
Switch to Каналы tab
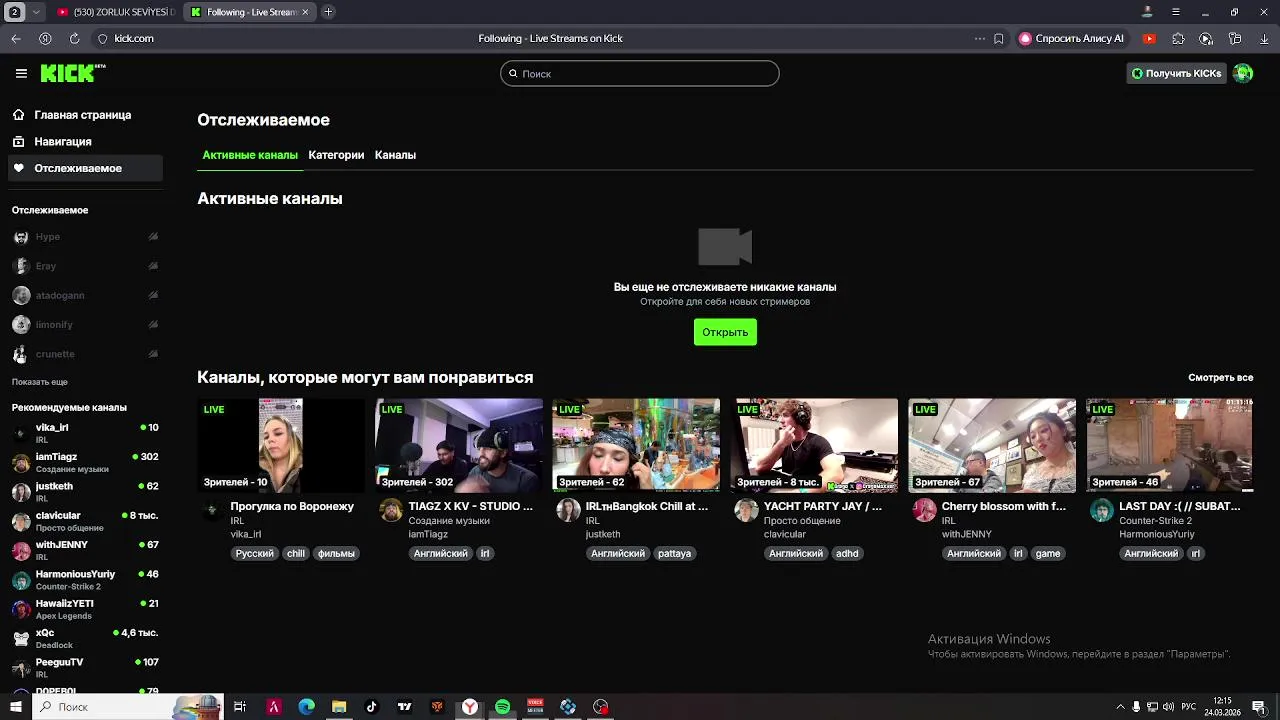coord(395,155)
